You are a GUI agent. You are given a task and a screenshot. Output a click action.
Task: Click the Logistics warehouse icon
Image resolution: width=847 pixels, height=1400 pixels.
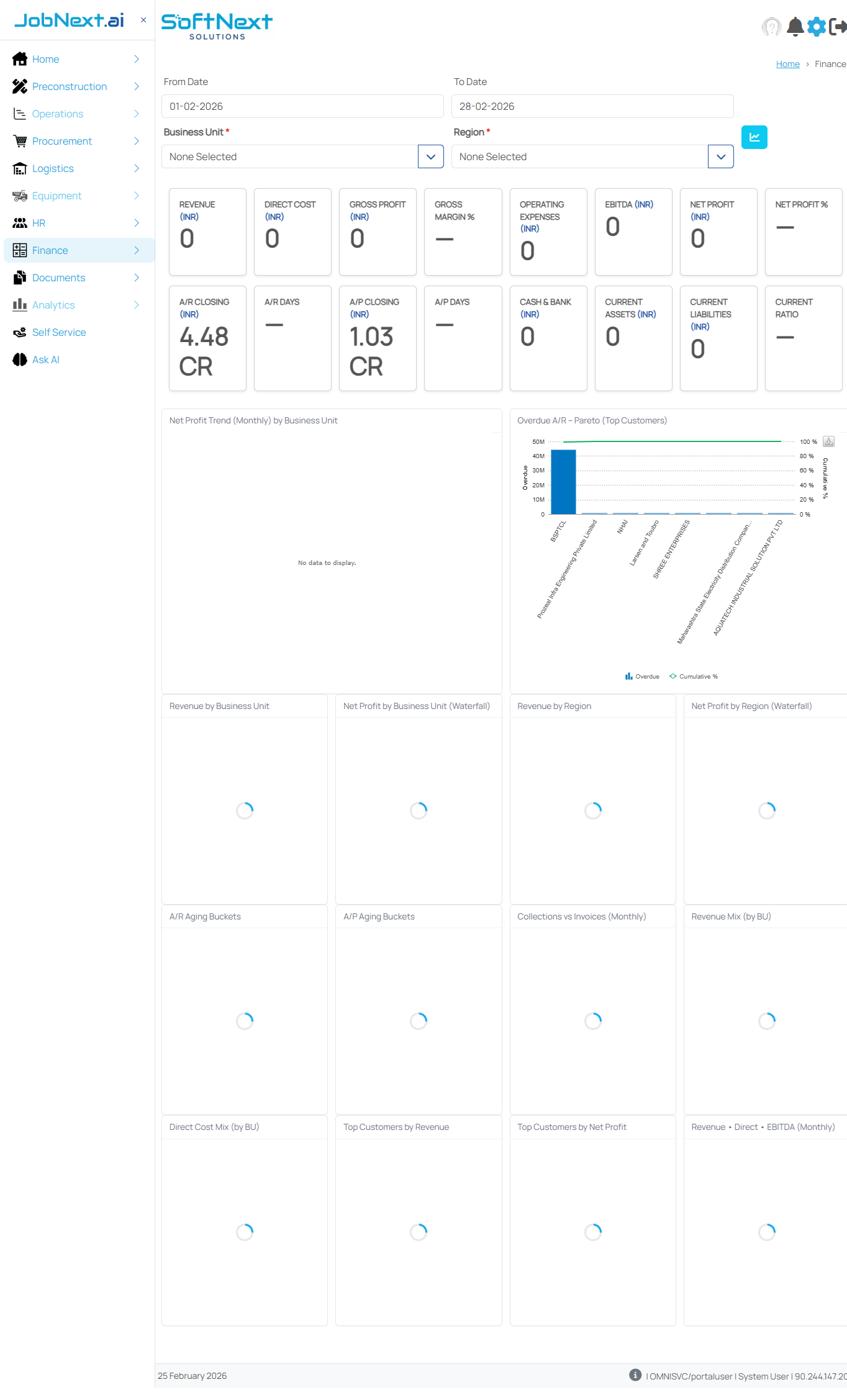pos(20,168)
